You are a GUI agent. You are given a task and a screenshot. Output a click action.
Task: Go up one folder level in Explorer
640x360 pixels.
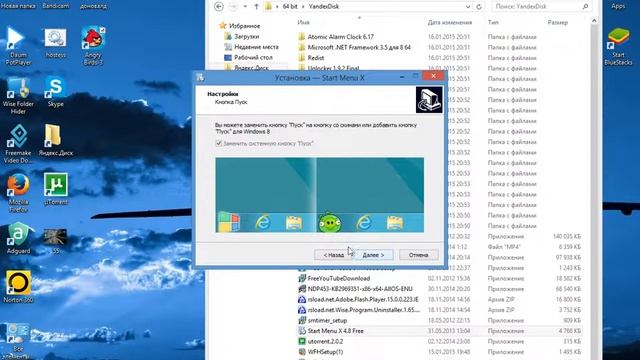256,7
